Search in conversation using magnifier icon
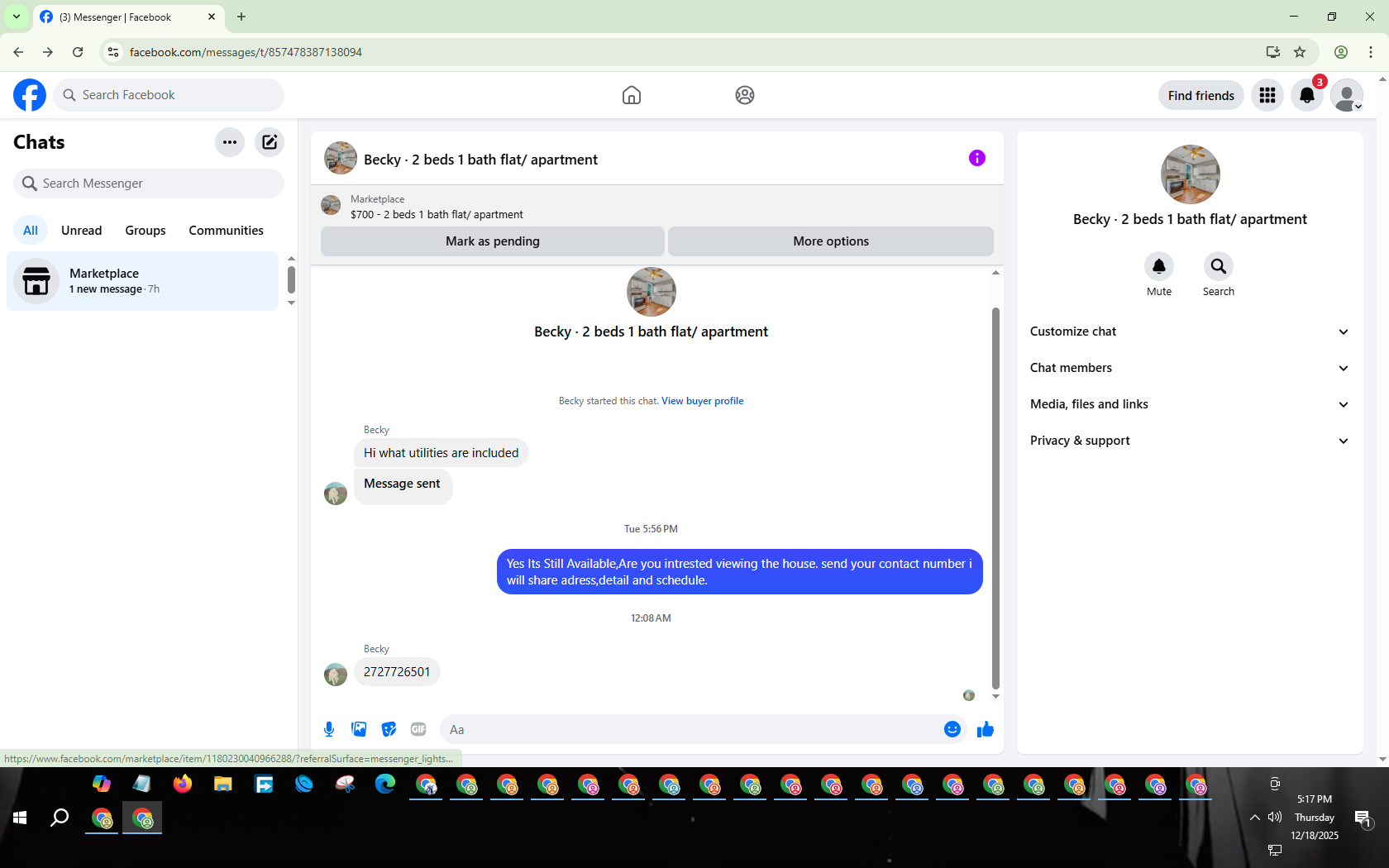This screenshot has height=868, width=1389. (x=1219, y=266)
